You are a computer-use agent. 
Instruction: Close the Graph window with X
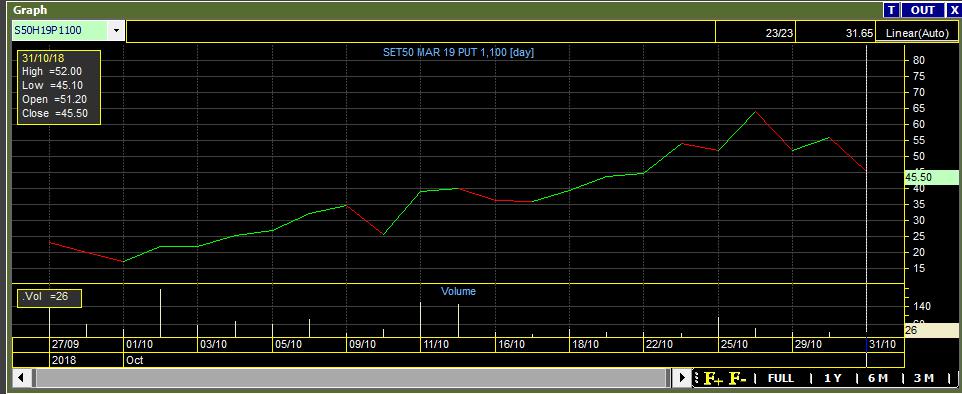(954, 10)
